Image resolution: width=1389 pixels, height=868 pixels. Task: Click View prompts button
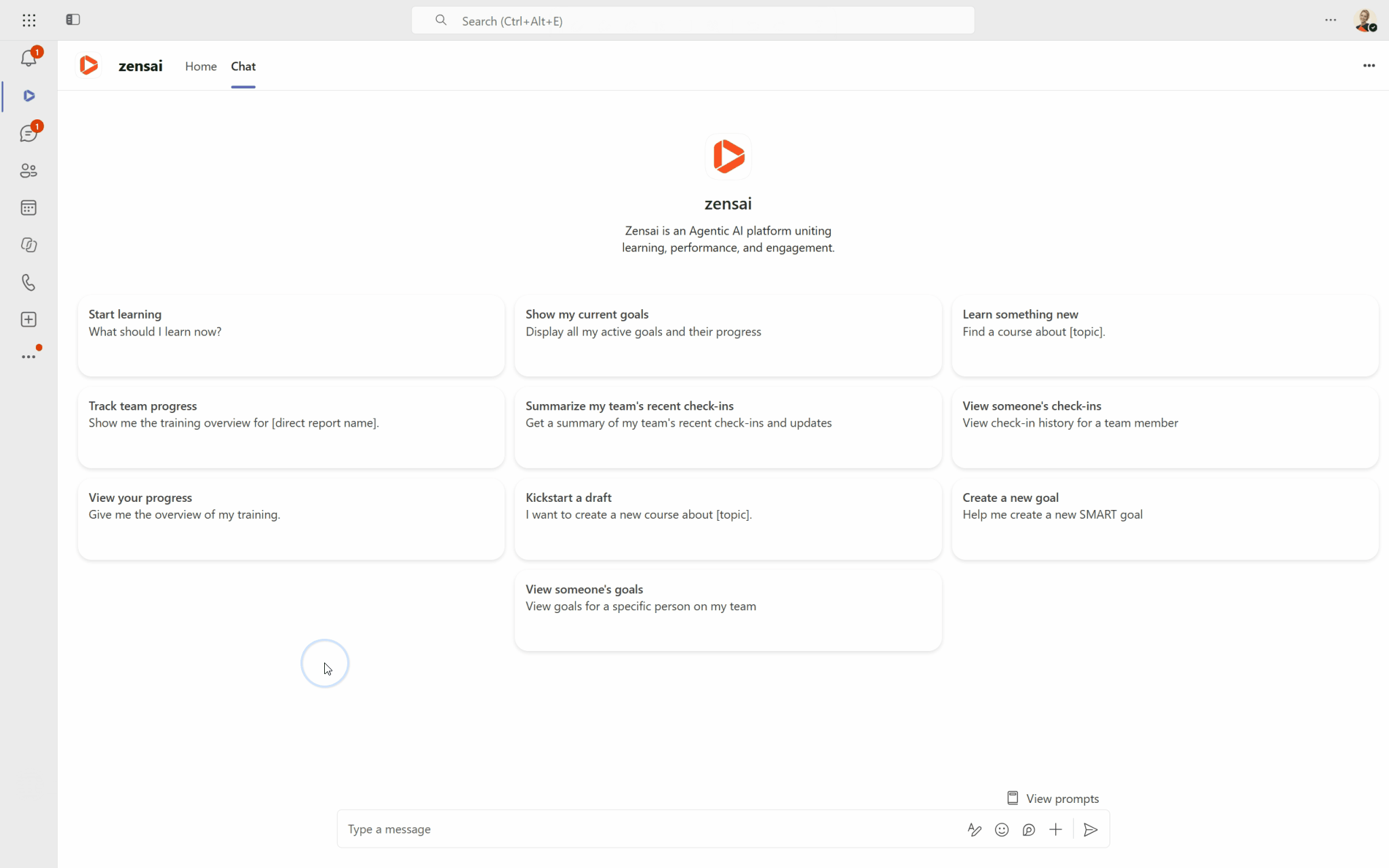click(x=1053, y=798)
